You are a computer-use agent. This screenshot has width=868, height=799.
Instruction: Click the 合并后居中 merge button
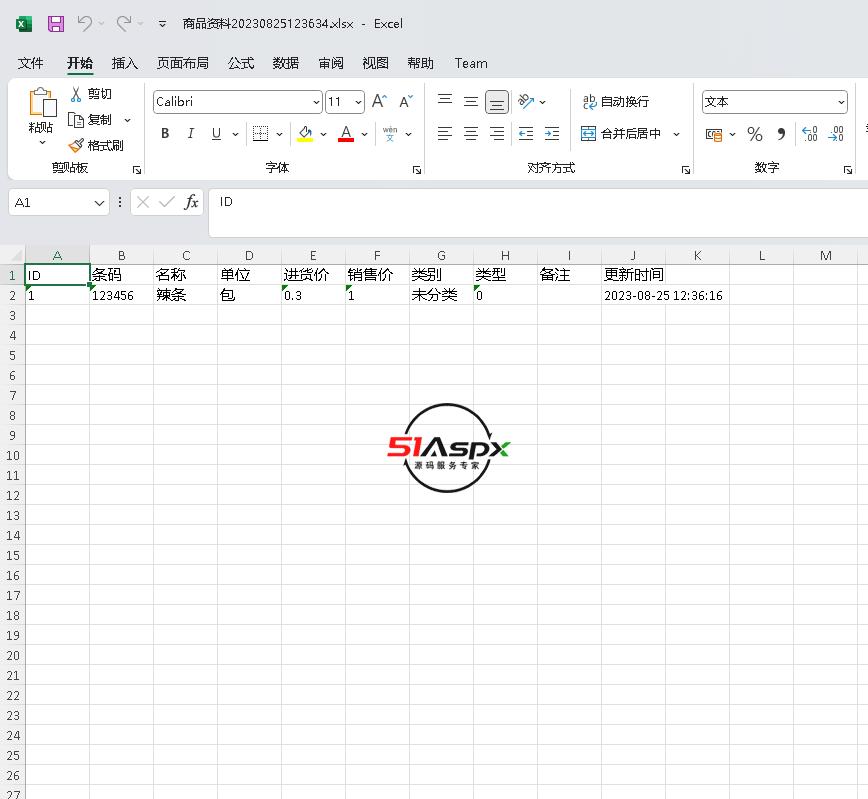tap(621, 134)
